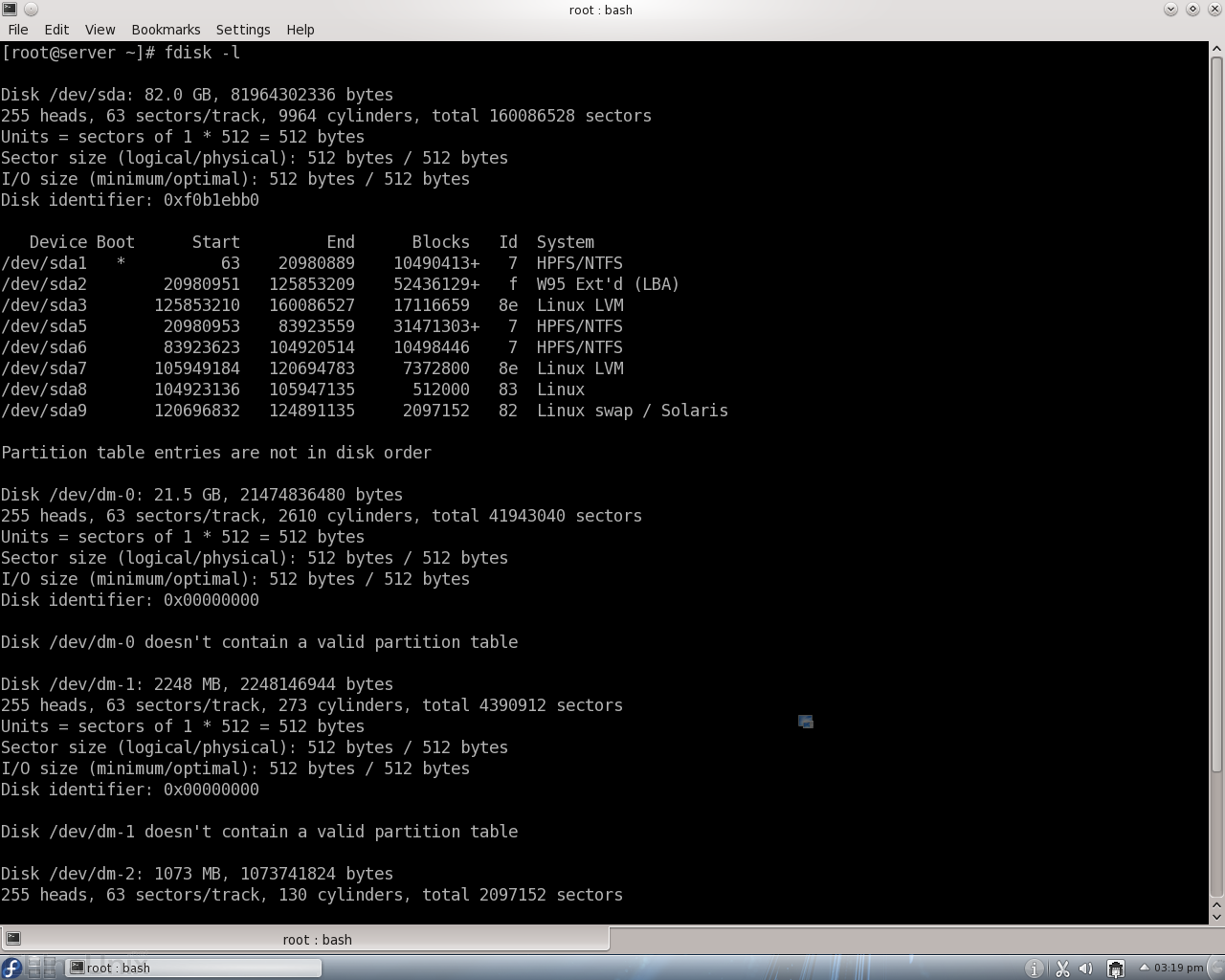Viewport: 1225px width, 980px height.
Task: Open the volume speaker icon
Action: tap(1086, 969)
